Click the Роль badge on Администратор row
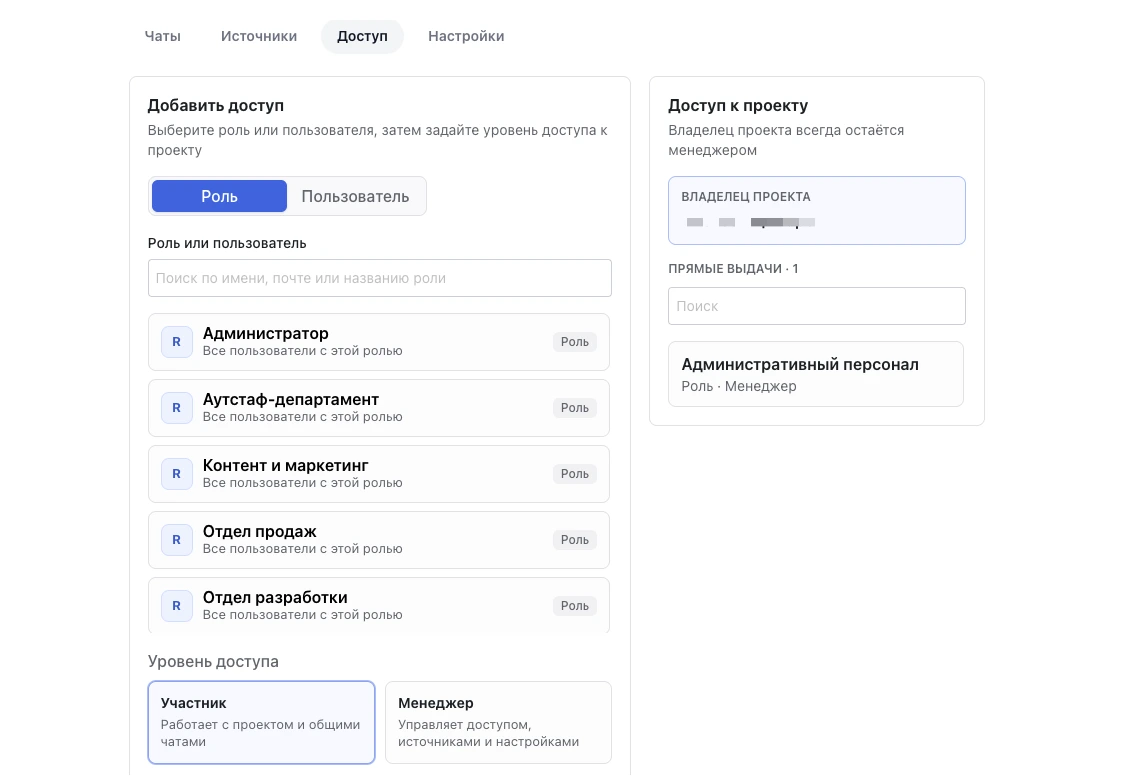This screenshot has width=1126, height=780. (574, 342)
